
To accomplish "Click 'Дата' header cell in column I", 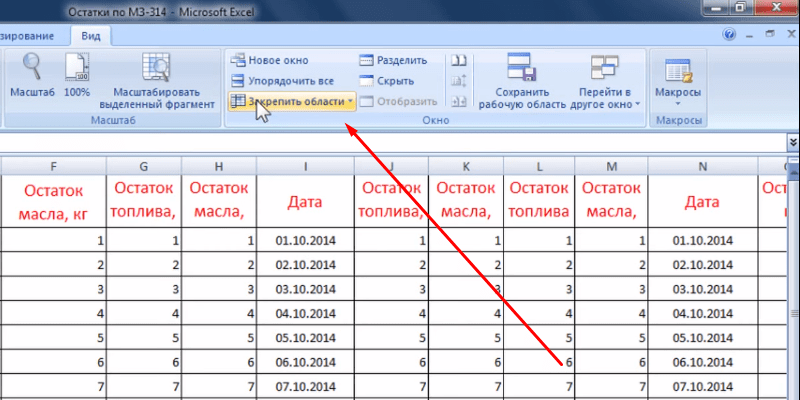I will pyautogui.click(x=305, y=201).
